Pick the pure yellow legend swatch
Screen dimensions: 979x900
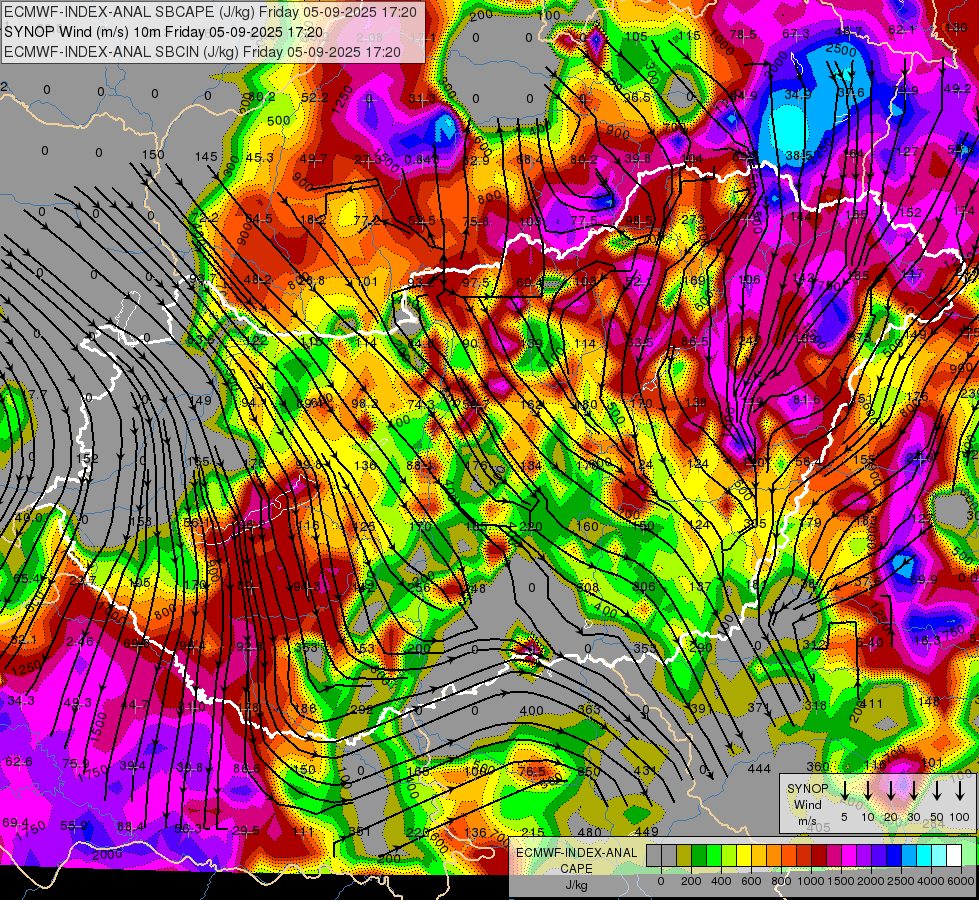pos(744,856)
